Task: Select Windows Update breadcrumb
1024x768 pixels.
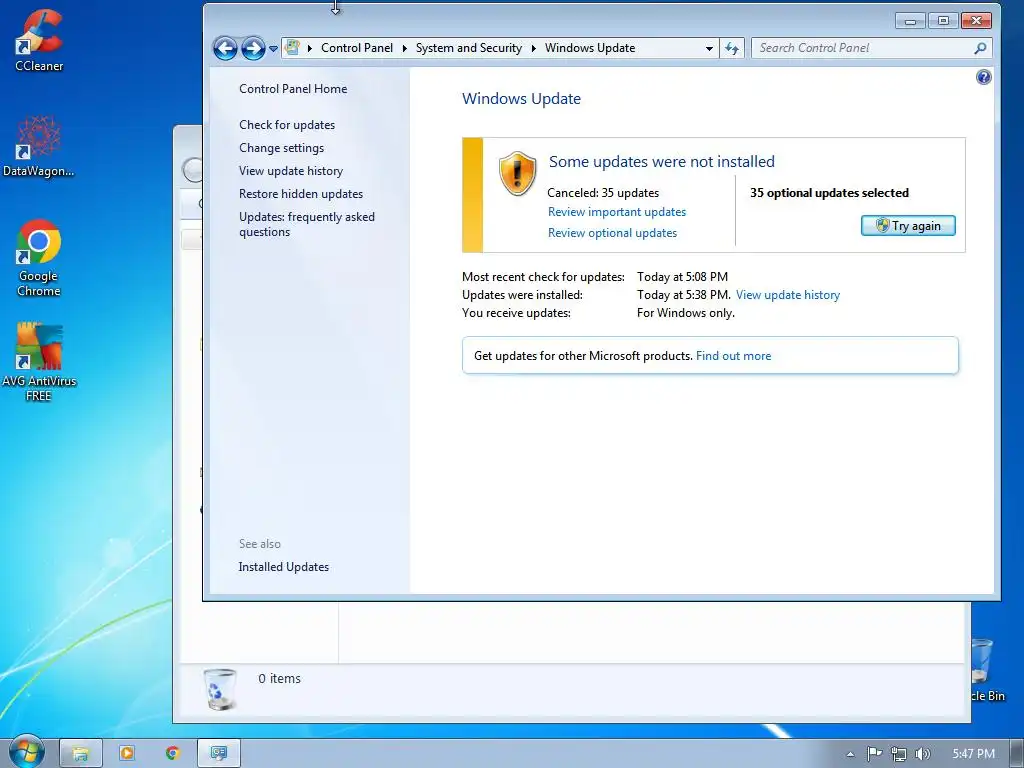Action: point(590,48)
